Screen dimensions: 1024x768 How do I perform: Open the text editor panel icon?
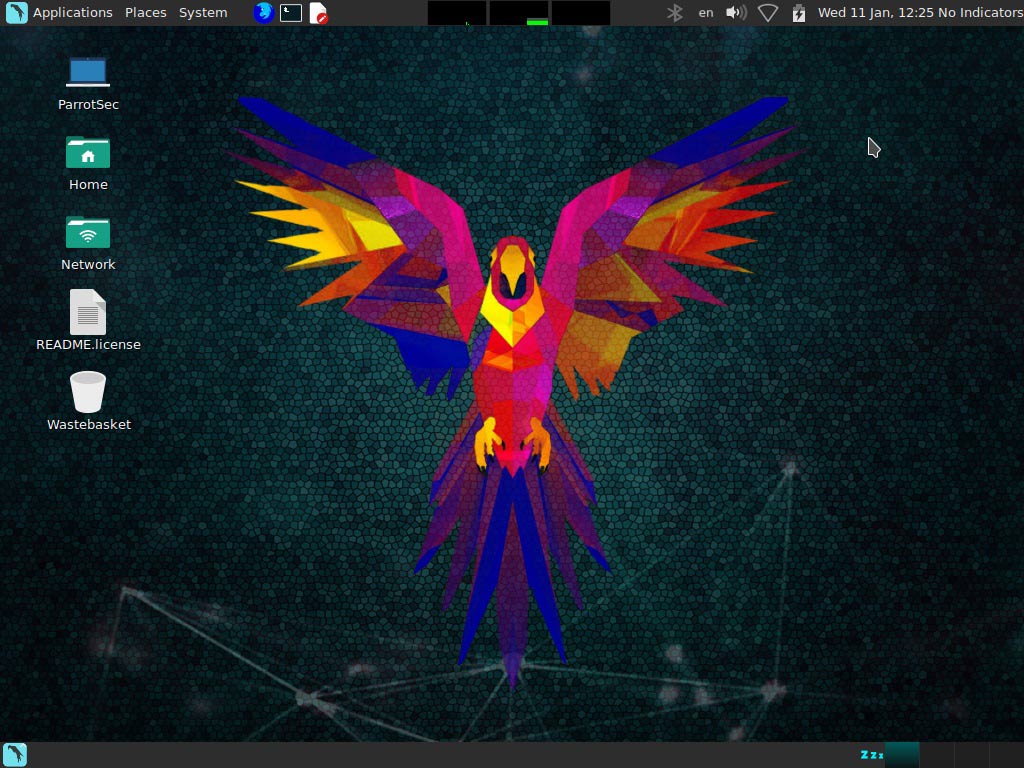pyautogui.click(x=318, y=12)
